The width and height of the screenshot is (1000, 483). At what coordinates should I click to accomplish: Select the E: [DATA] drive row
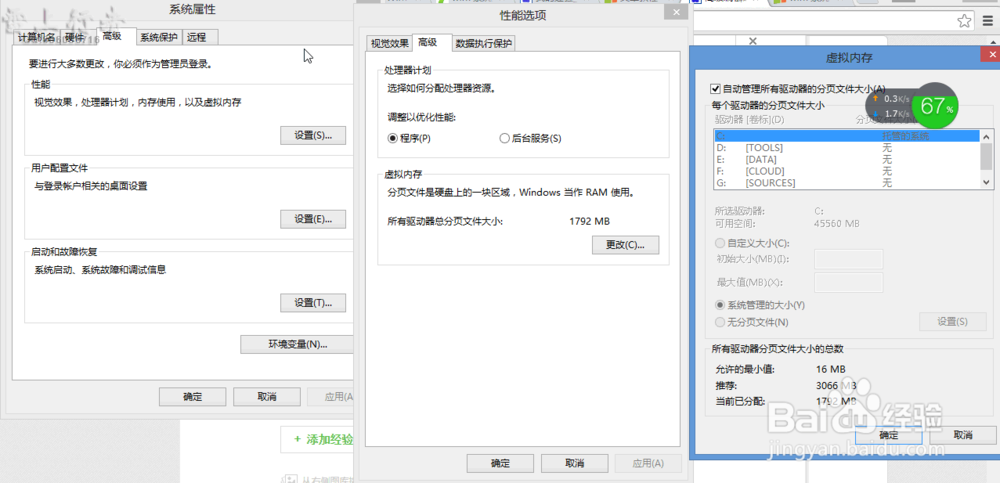click(847, 160)
